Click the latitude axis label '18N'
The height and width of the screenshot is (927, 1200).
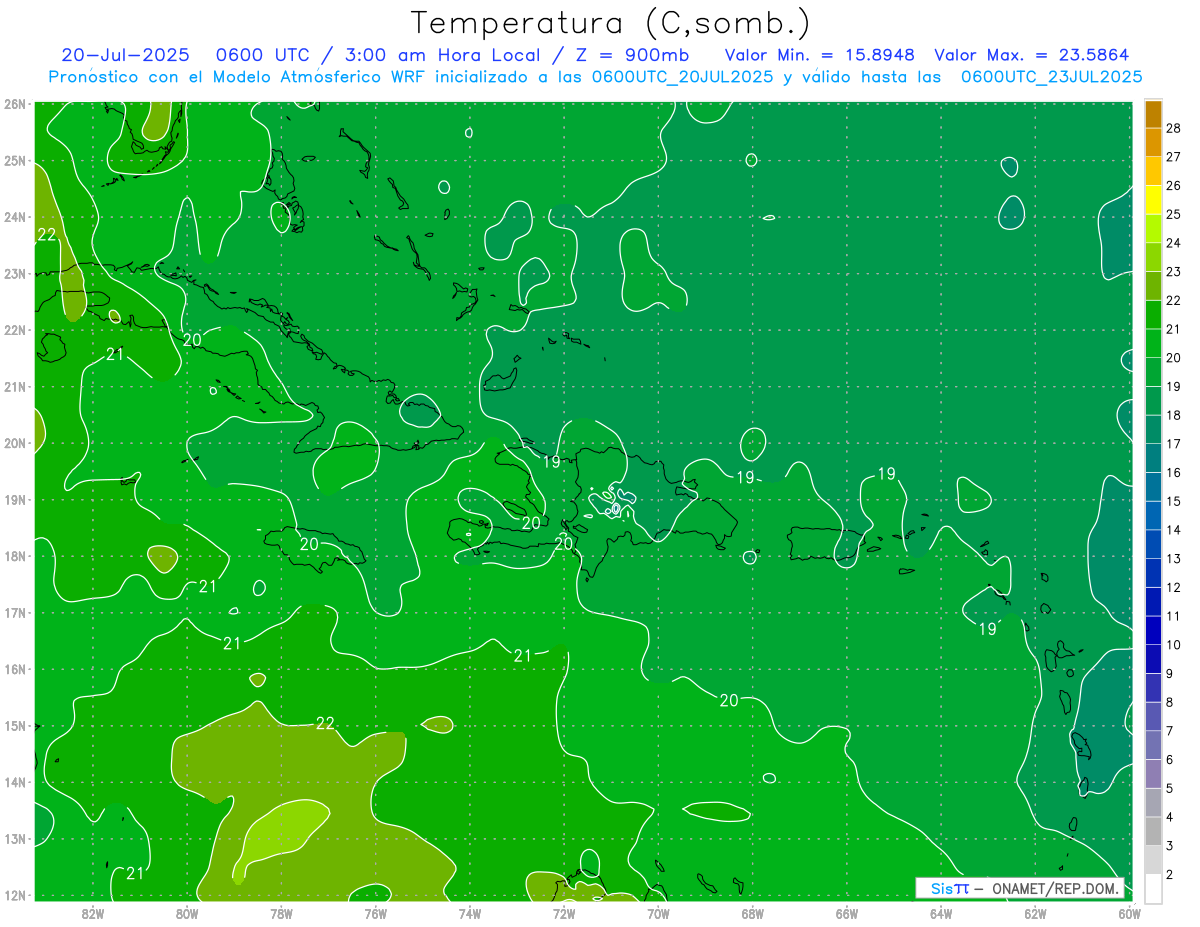pos(15,556)
